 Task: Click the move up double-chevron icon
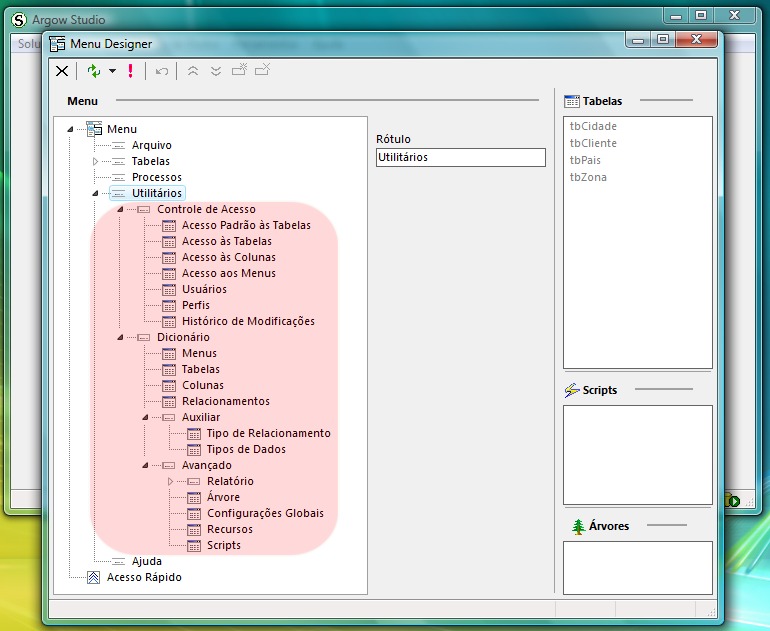point(192,71)
